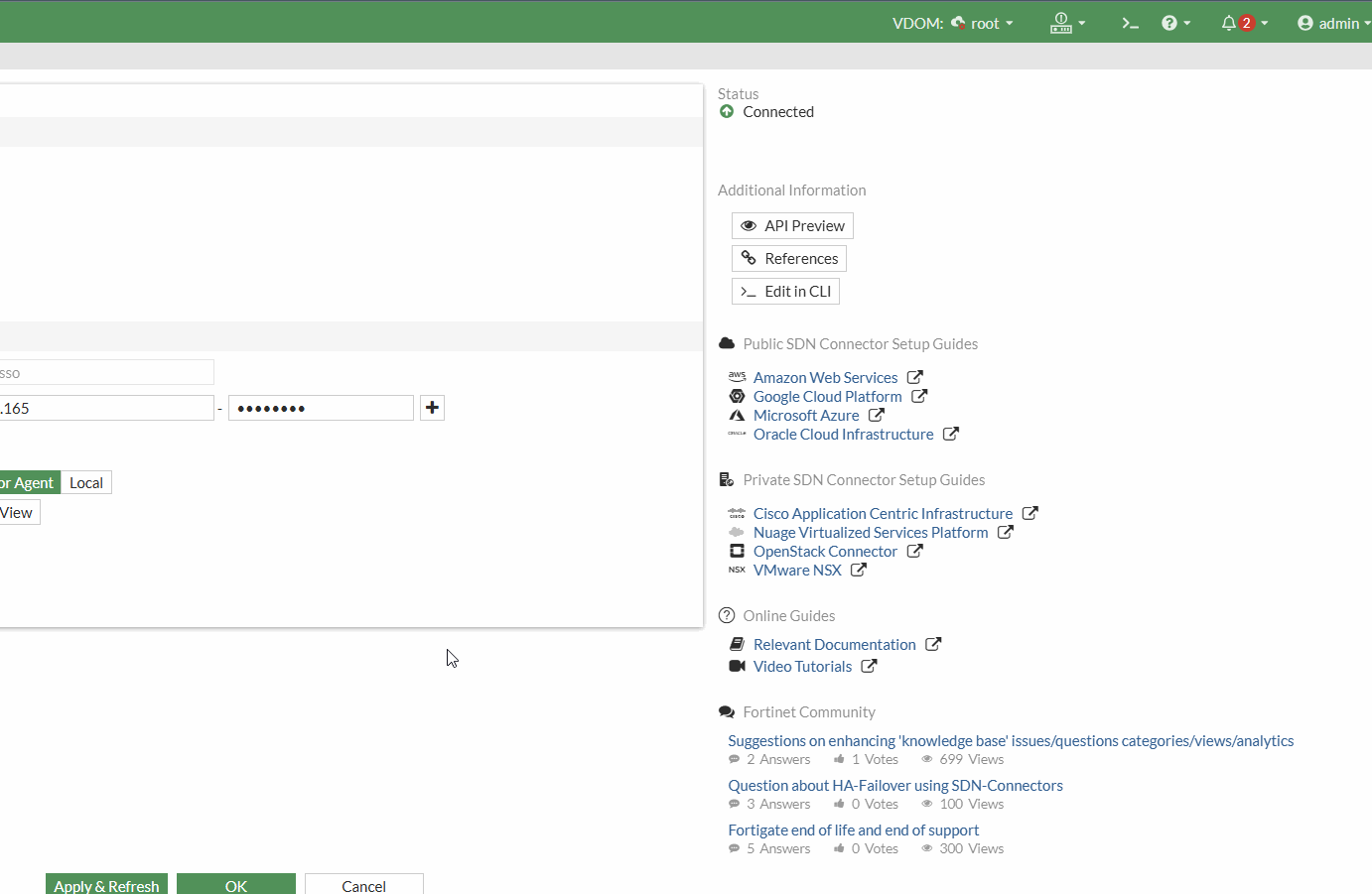Open the Video Tutorials link

point(802,667)
